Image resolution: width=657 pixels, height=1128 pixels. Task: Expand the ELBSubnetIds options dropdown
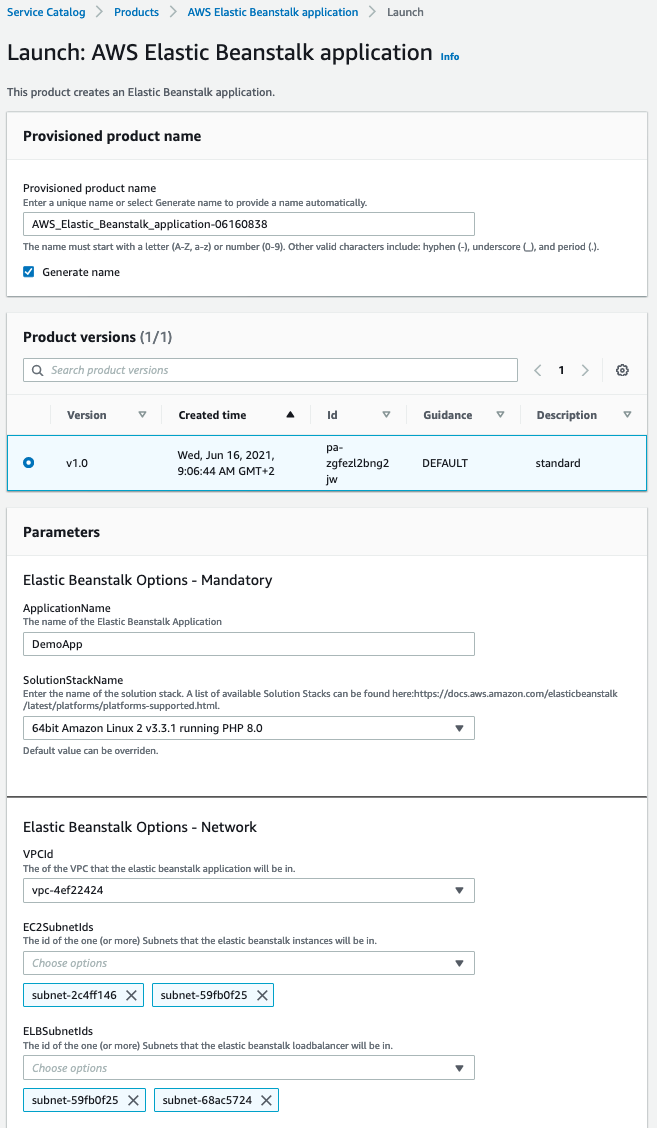pyautogui.click(x=249, y=1068)
